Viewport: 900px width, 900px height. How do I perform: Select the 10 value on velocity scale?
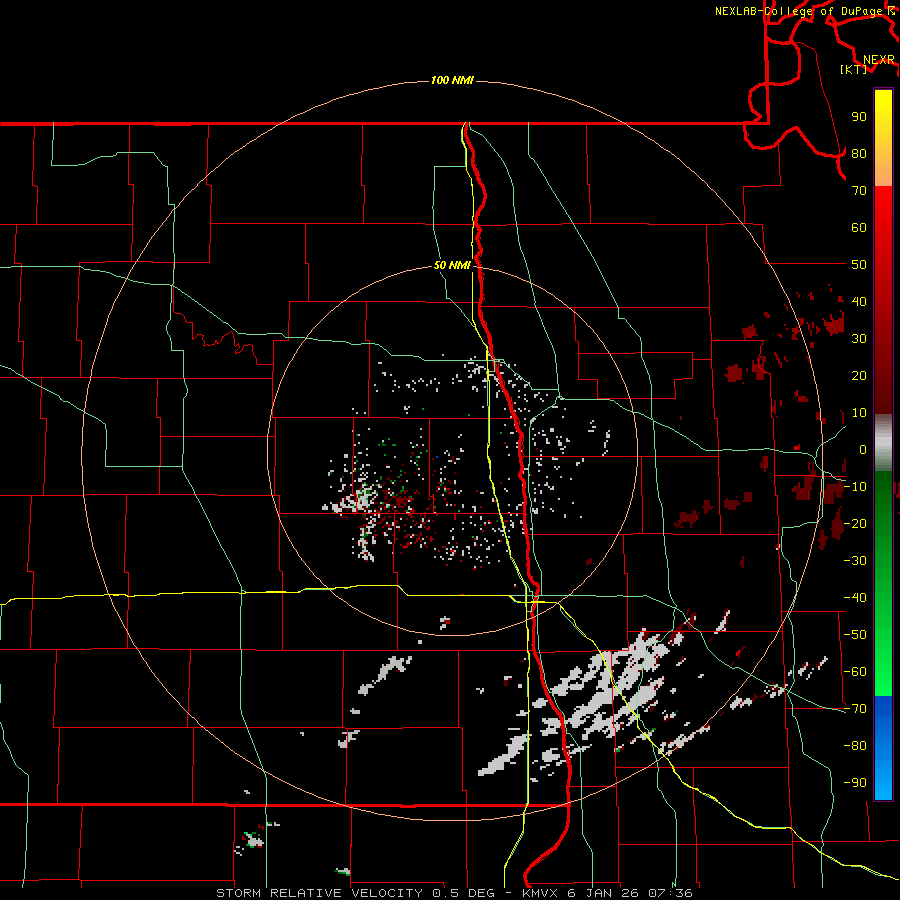(x=859, y=413)
